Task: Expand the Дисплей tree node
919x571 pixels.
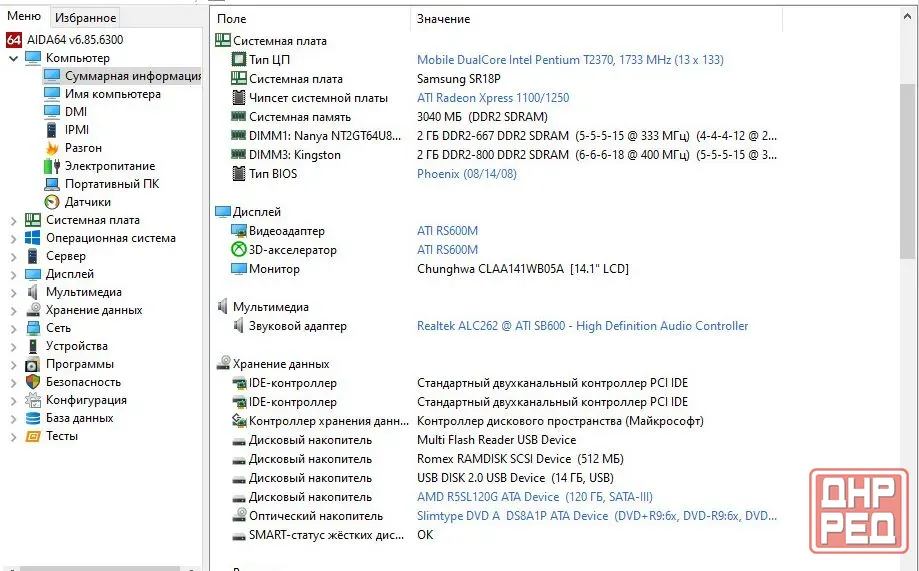Action: click(x=13, y=274)
